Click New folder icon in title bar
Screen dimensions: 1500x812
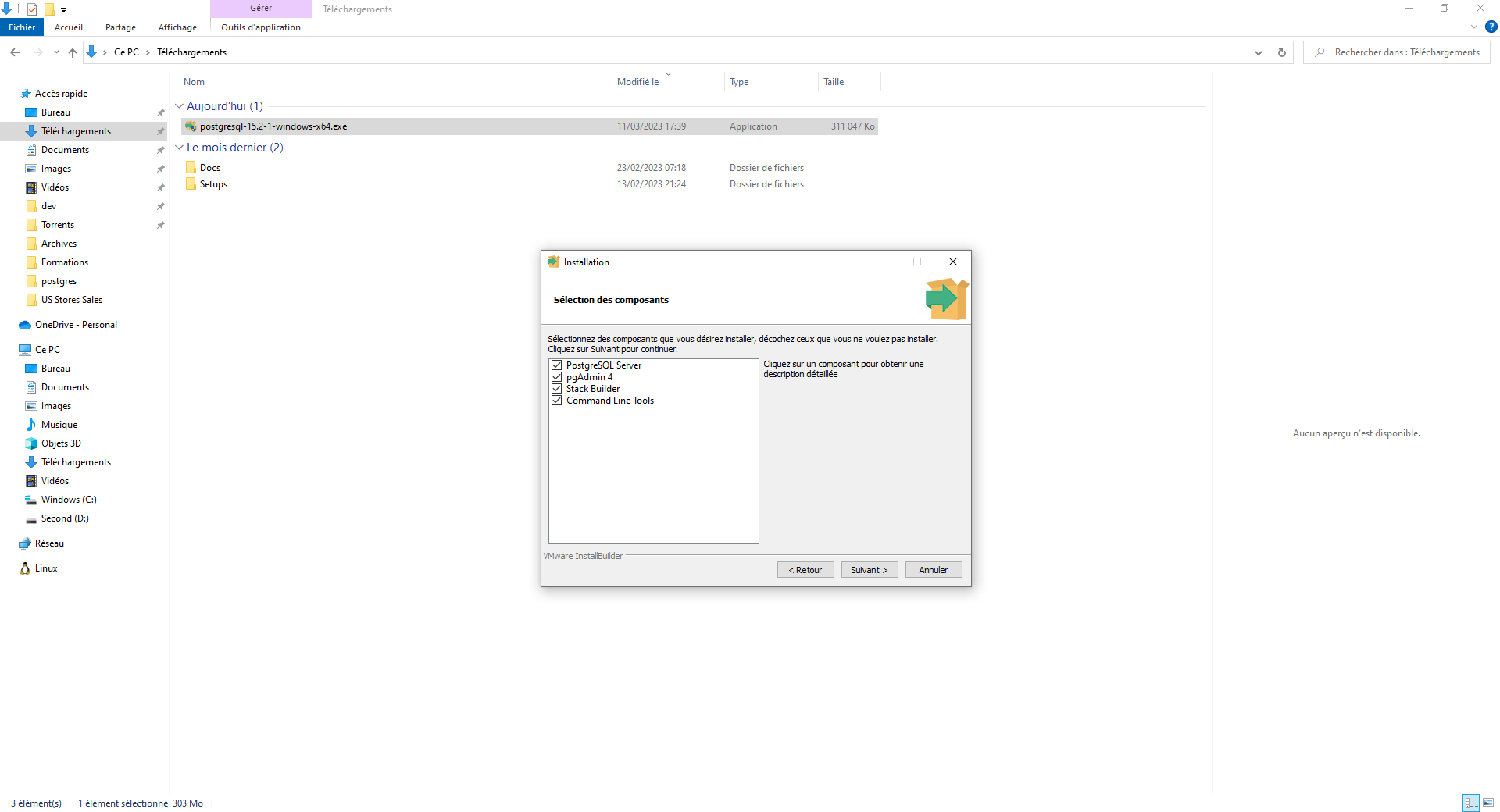[49, 9]
